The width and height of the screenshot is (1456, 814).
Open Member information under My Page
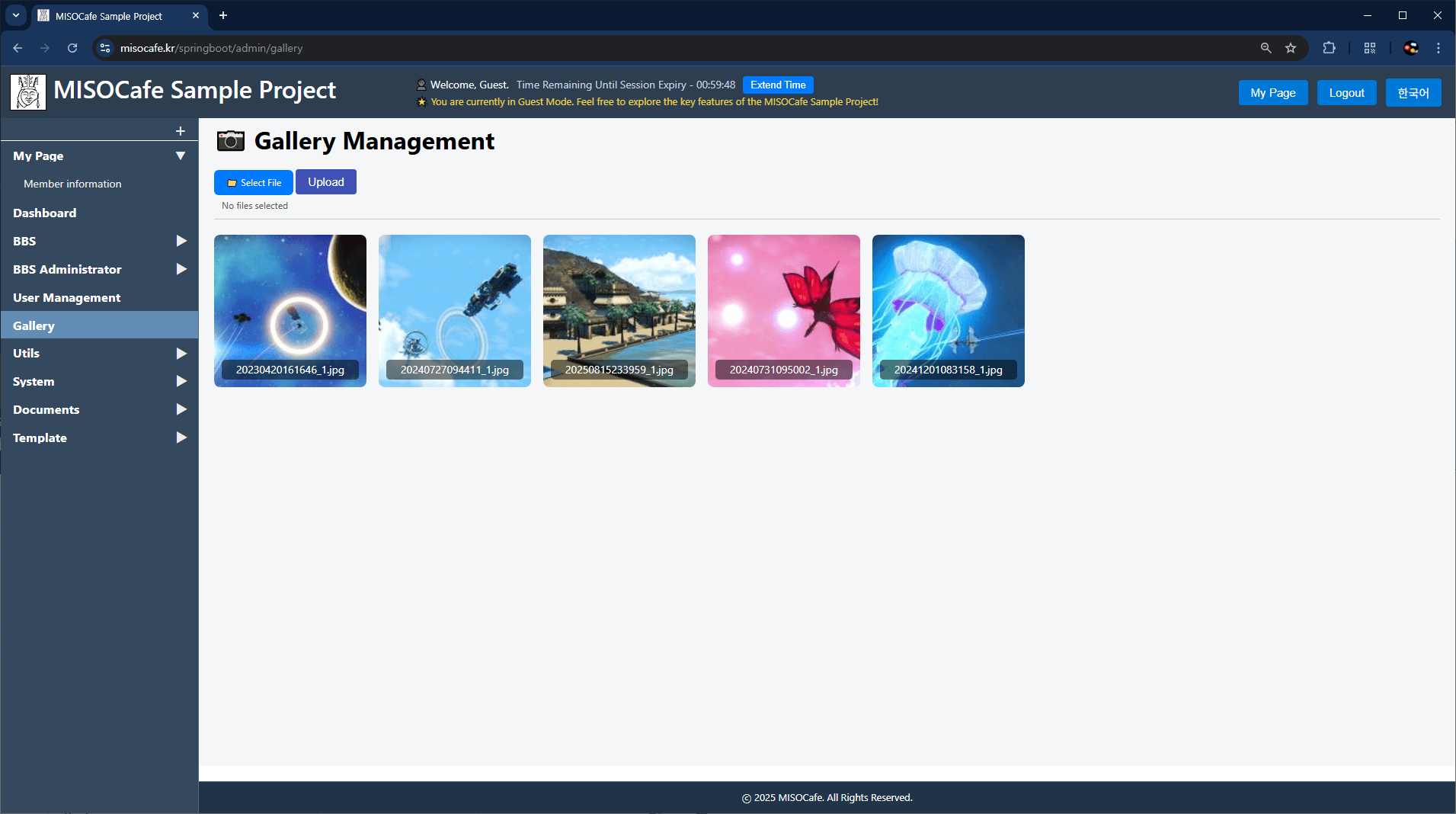[x=72, y=183]
